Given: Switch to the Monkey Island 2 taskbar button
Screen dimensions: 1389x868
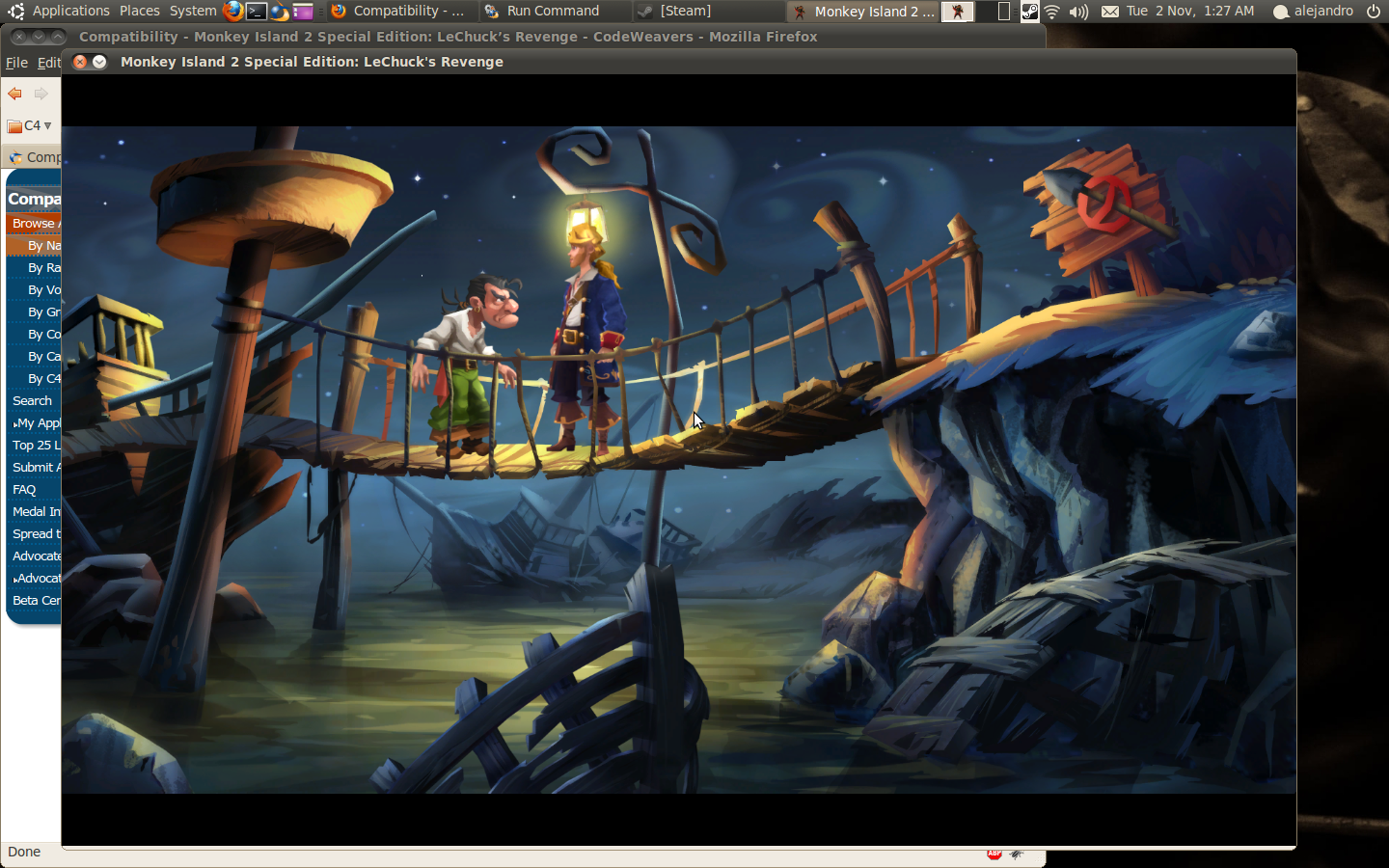Looking at the screenshot, I should click(863, 12).
